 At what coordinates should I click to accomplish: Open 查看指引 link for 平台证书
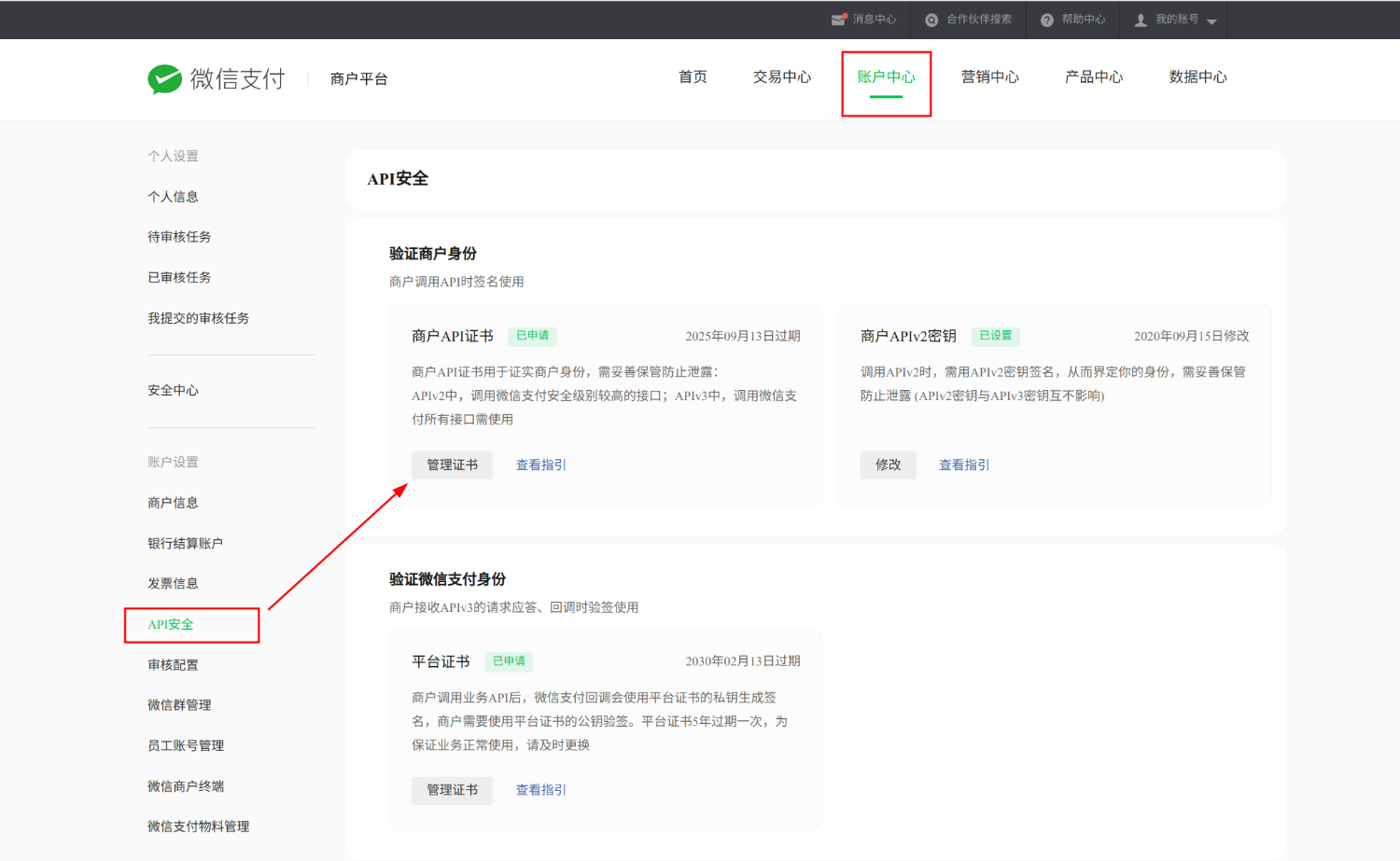pyautogui.click(x=541, y=790)
